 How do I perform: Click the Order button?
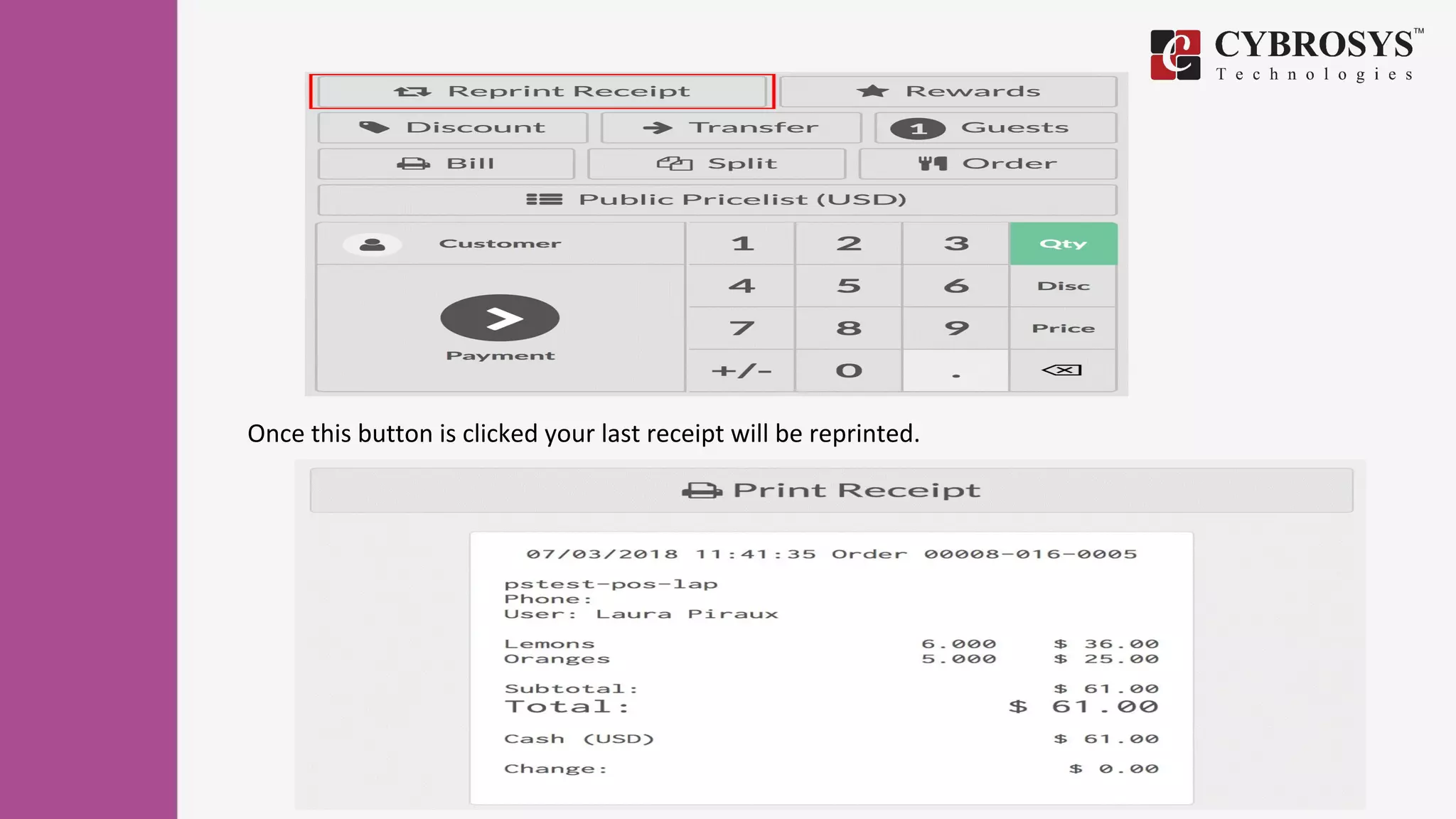[x=988, y=164]
